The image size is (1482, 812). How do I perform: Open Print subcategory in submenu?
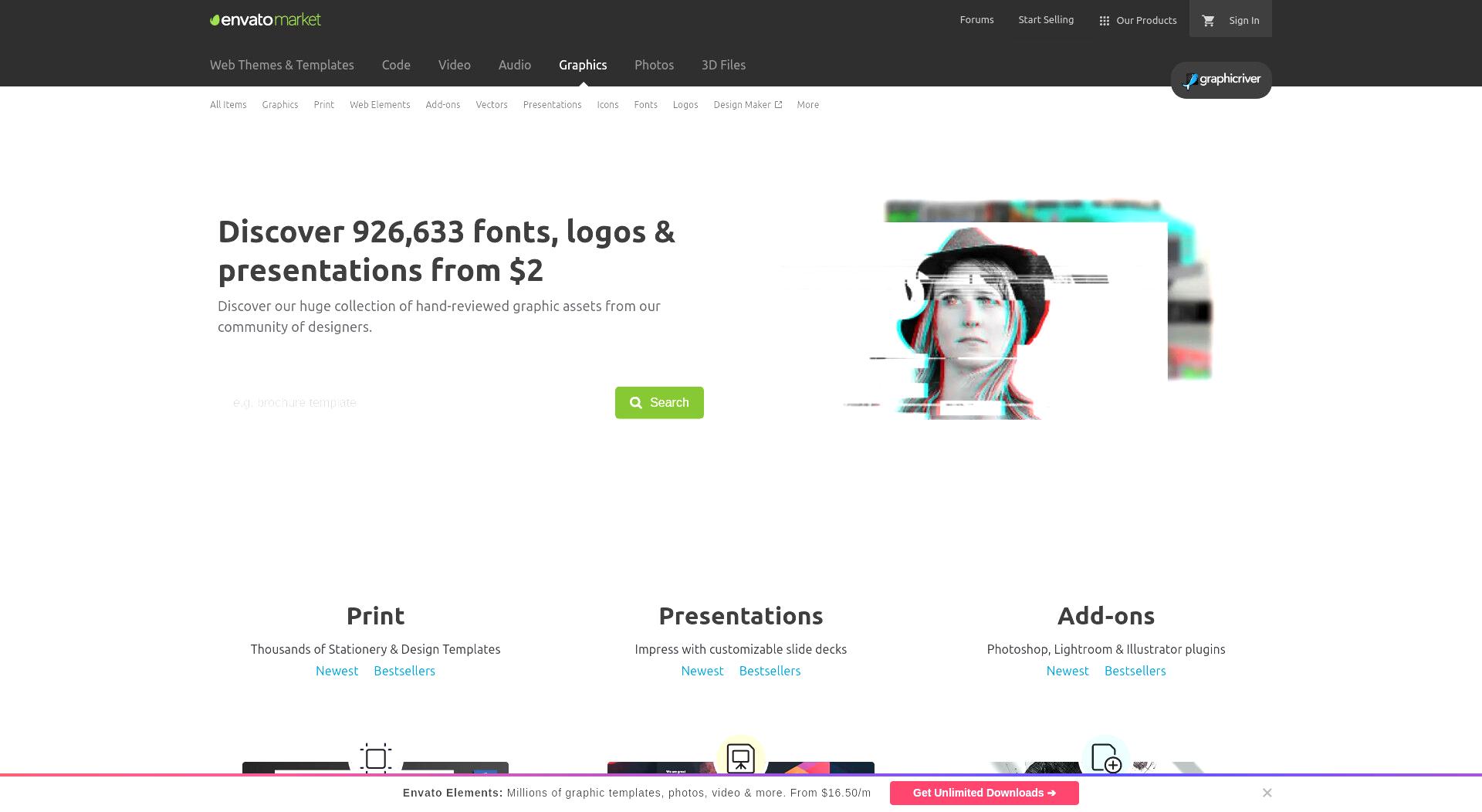point(323,105)
